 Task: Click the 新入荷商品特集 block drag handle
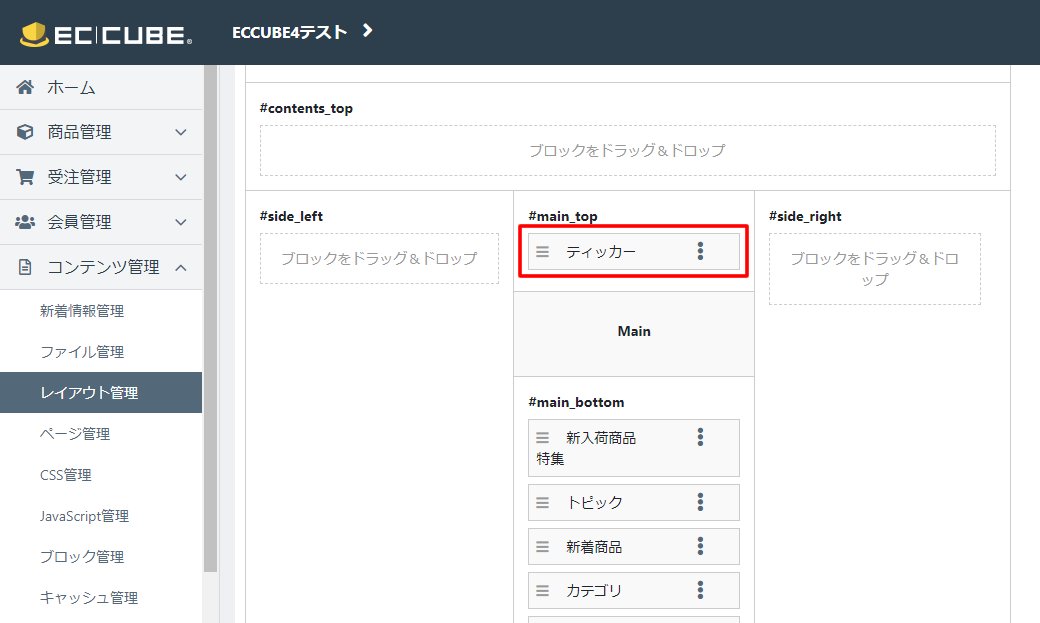pos(543,438)
